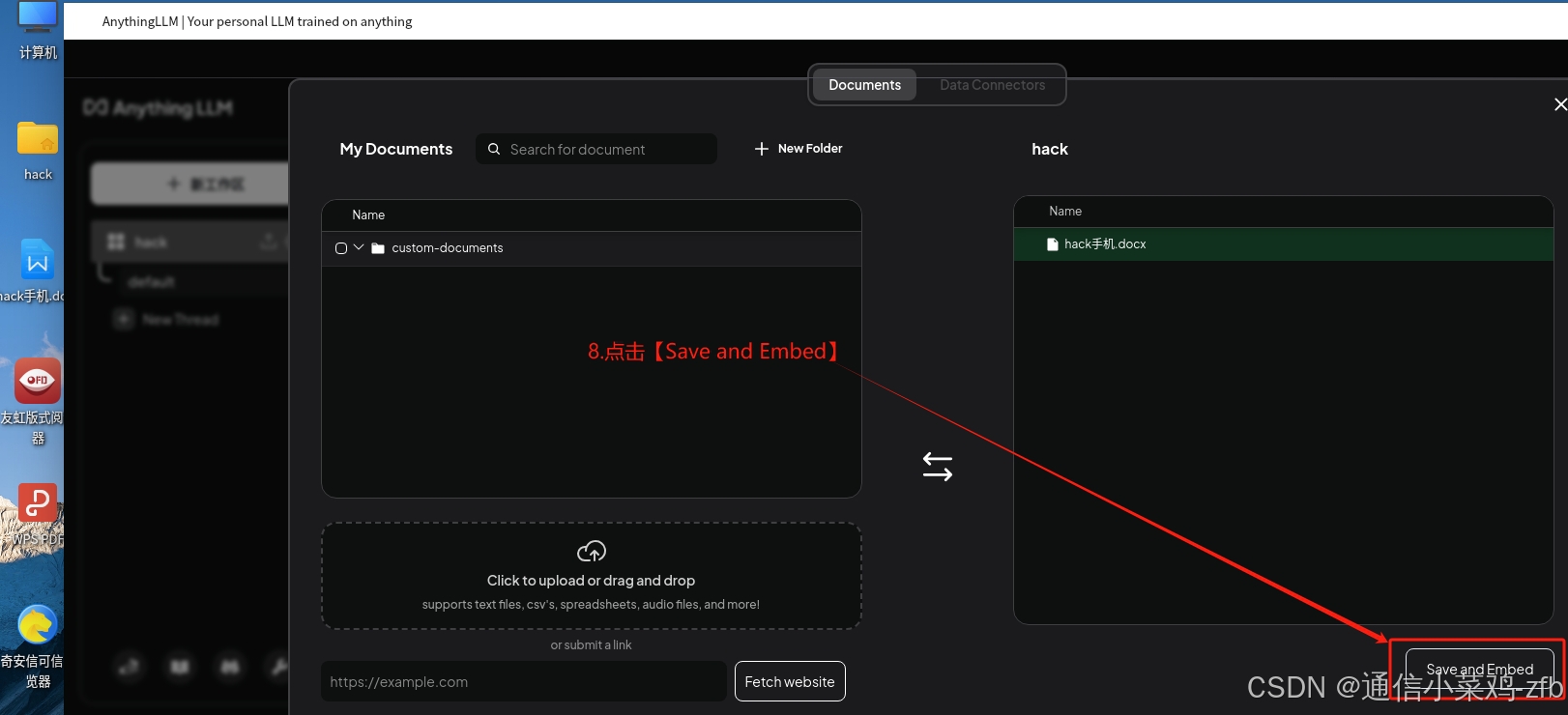Click Name header in My Documents list
The image size is (1568, 715).
click(x=368, y=214)
